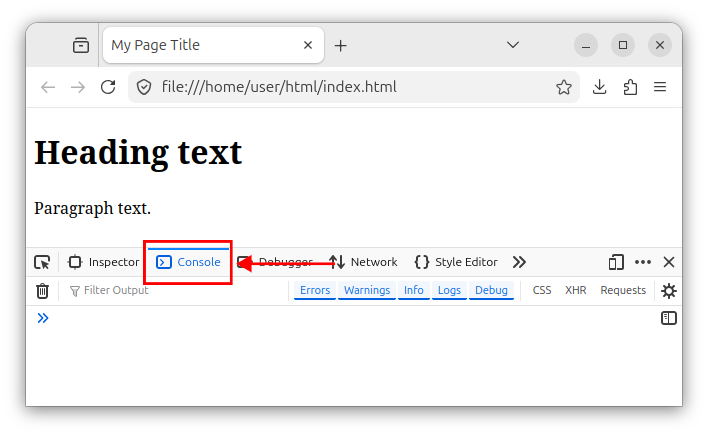This screenshot has height=435, width=708.
Task: Bookmark this page with the star
Action: point(564,87)
